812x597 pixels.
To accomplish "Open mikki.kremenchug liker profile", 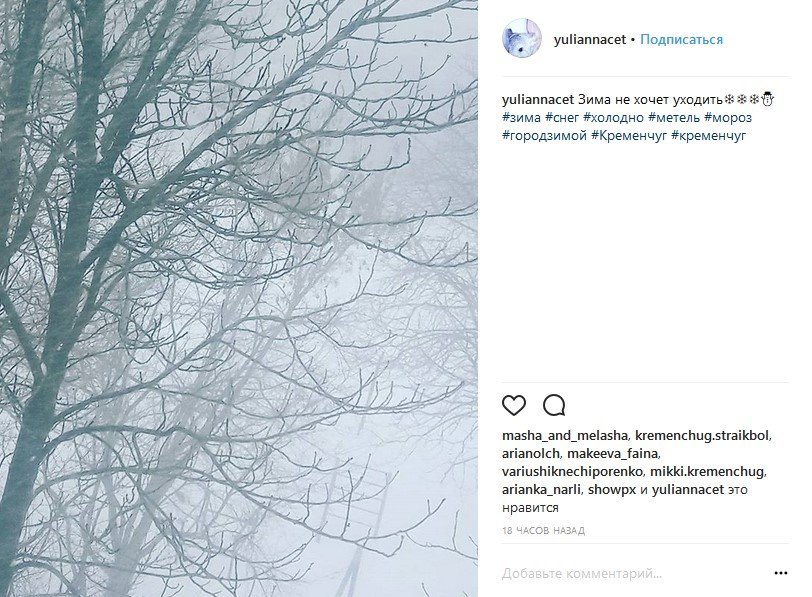I will coord(707,472).
